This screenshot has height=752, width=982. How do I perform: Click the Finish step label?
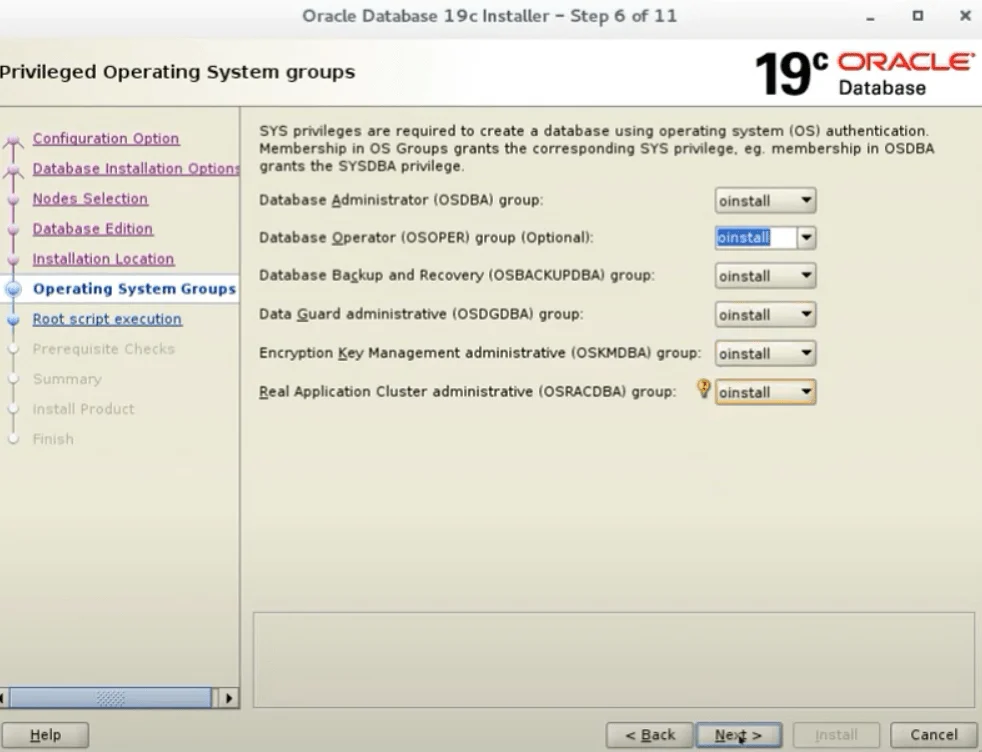tap(53, 439)
